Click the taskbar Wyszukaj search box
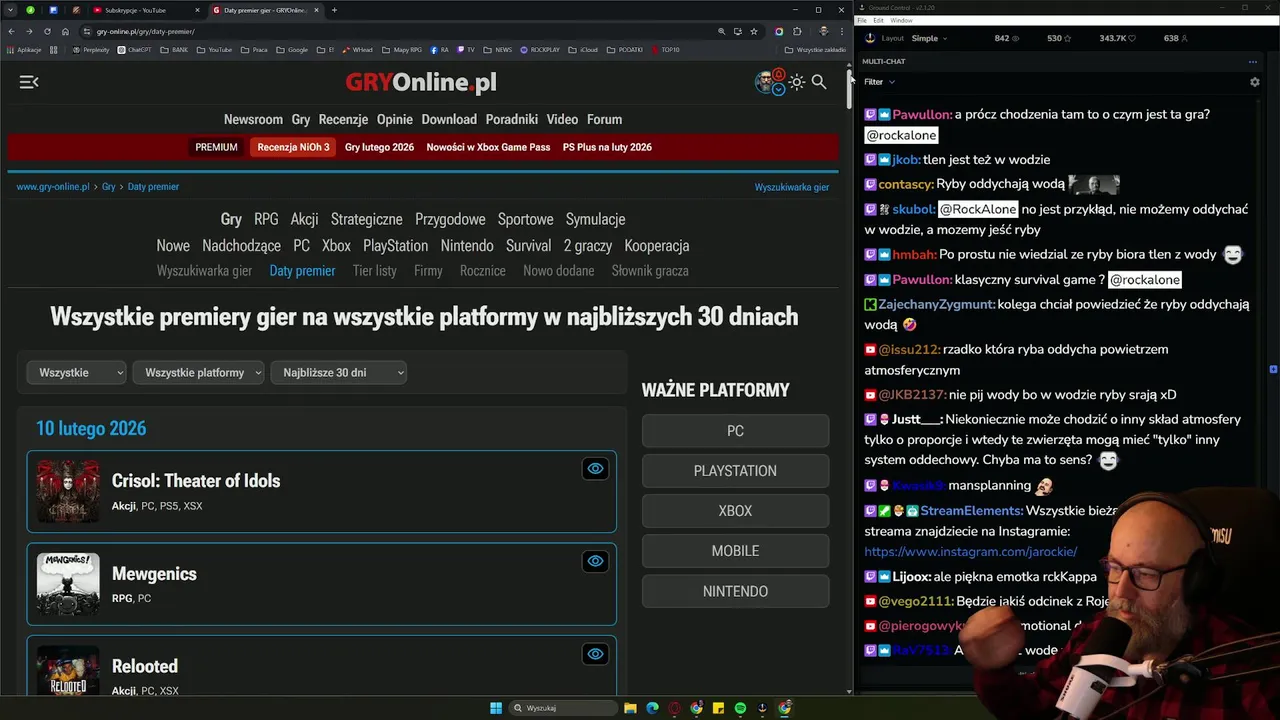The image size is (1280, 720). point(563,708)
